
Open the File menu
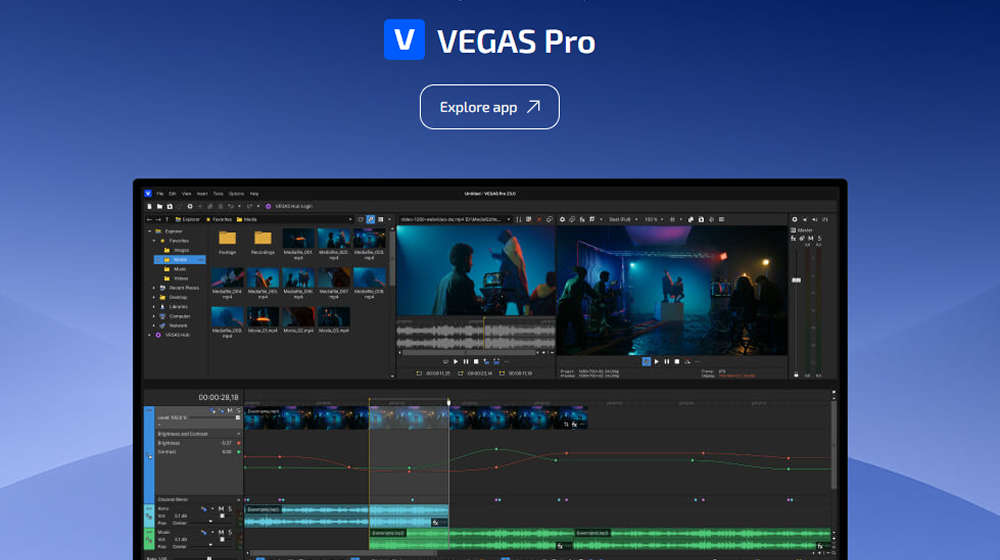160,194
